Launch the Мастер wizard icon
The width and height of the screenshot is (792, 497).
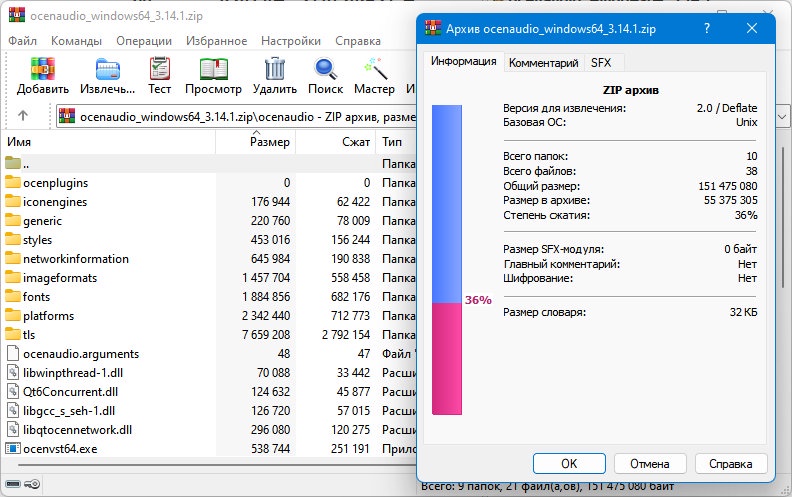[x=375, y=68]
